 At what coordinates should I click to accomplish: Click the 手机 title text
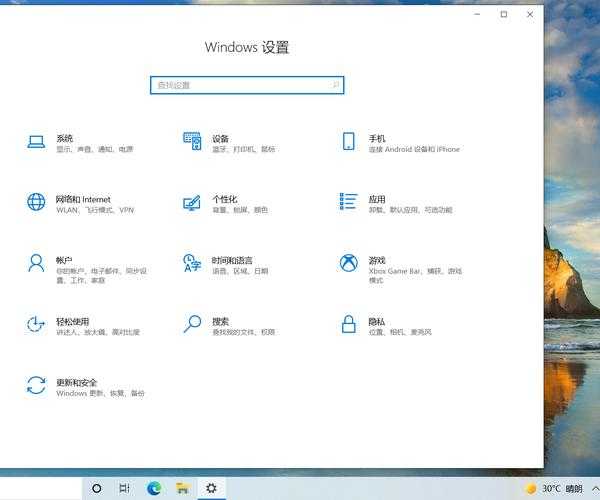[x=377, y=138]
